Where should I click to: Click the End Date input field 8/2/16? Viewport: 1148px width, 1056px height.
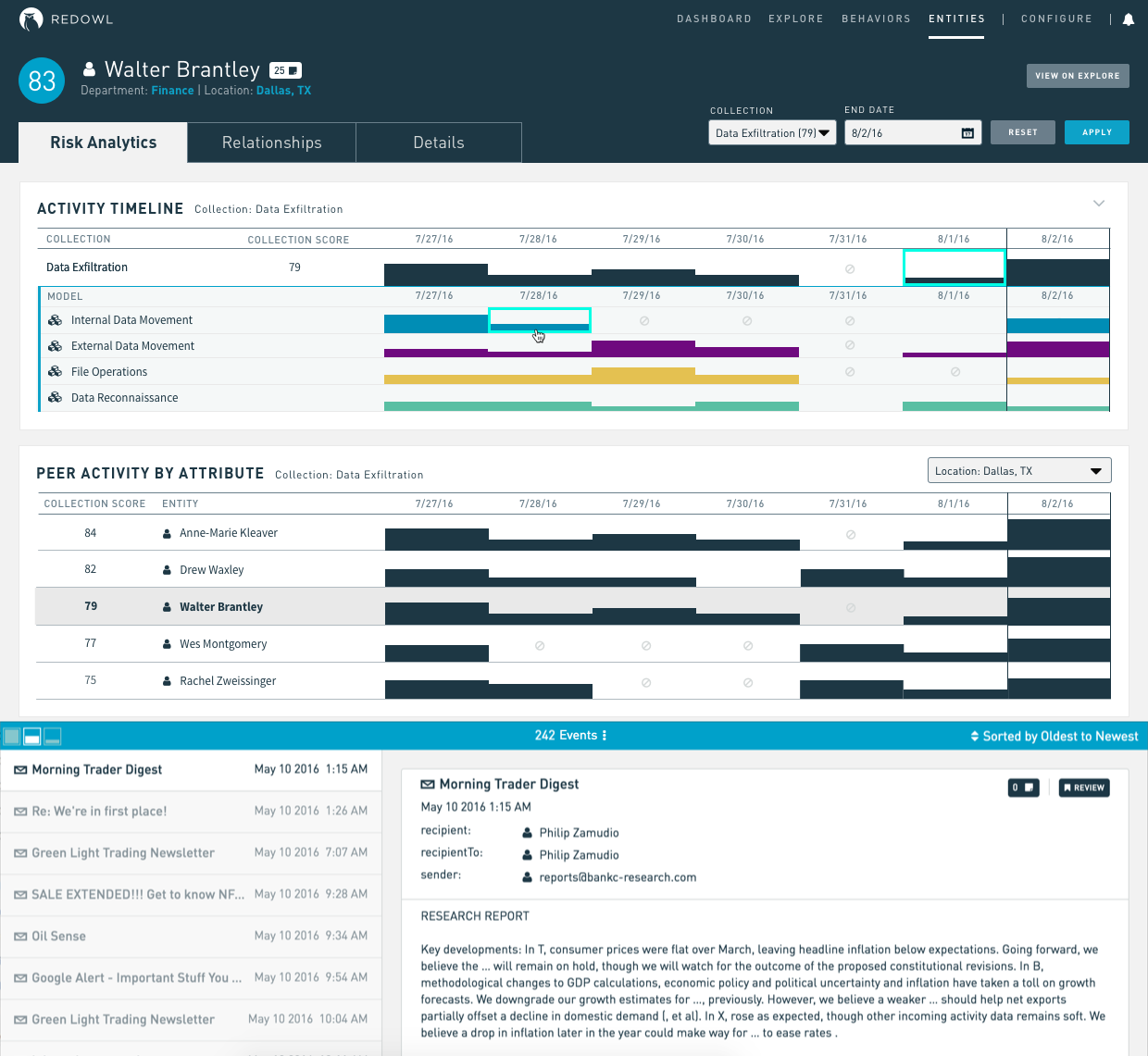913,133
